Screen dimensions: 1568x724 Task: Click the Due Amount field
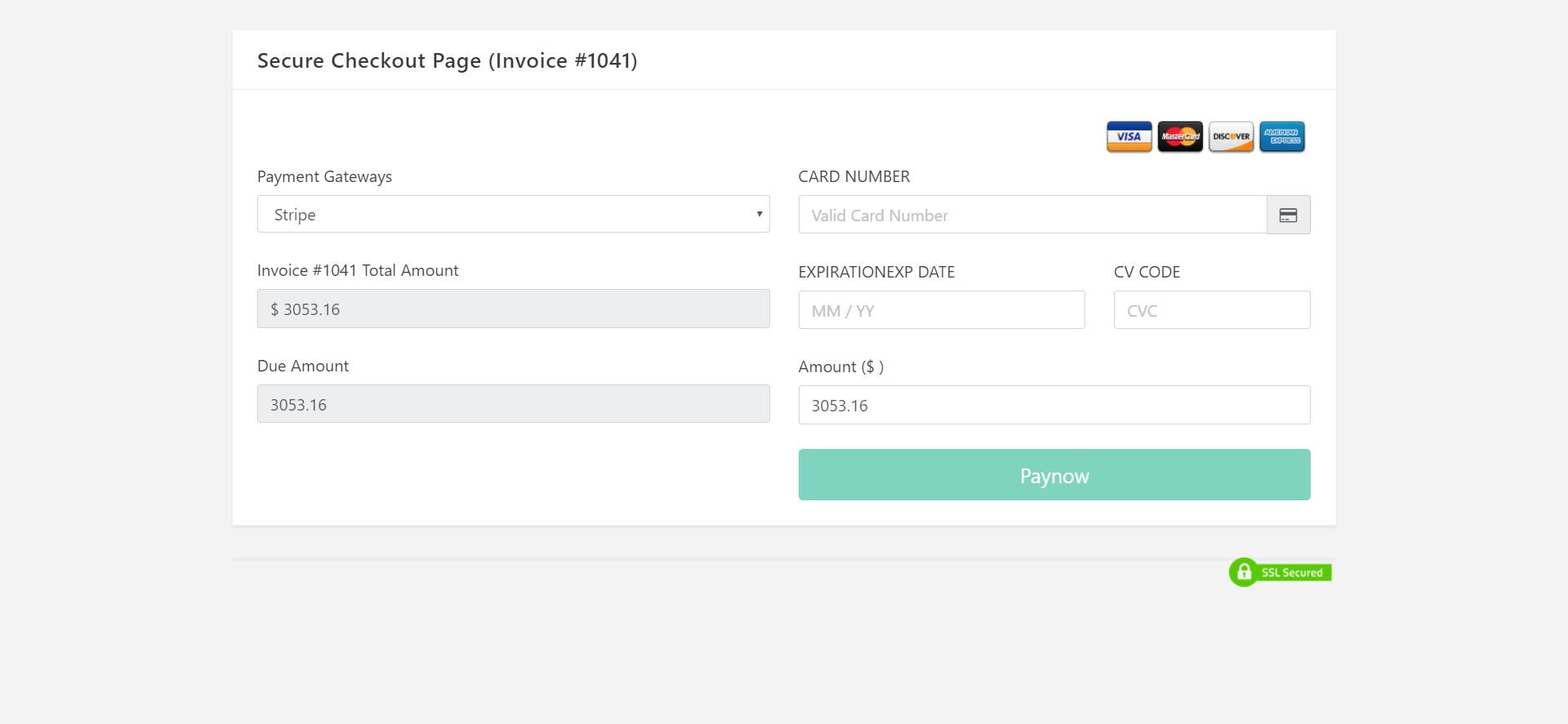click(513, 404)
